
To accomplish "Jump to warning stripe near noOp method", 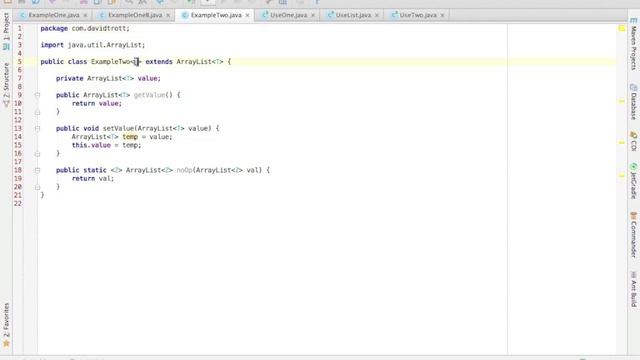I will [622, 176].
